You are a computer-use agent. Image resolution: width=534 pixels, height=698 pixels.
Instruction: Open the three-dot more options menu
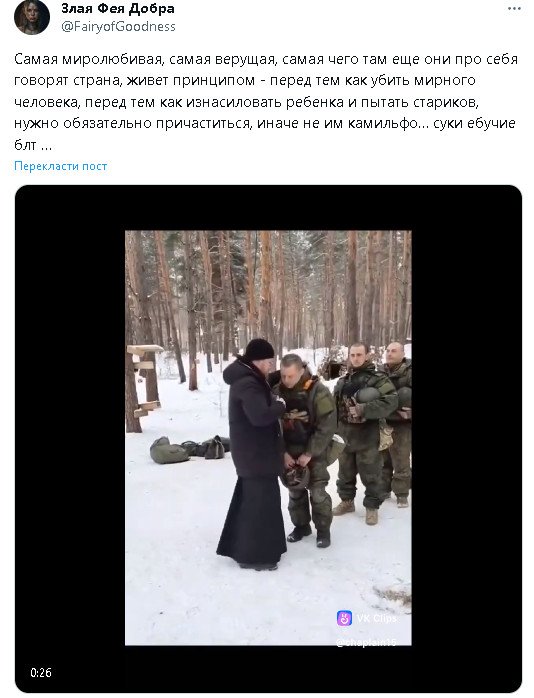click(x=514, y=9)
